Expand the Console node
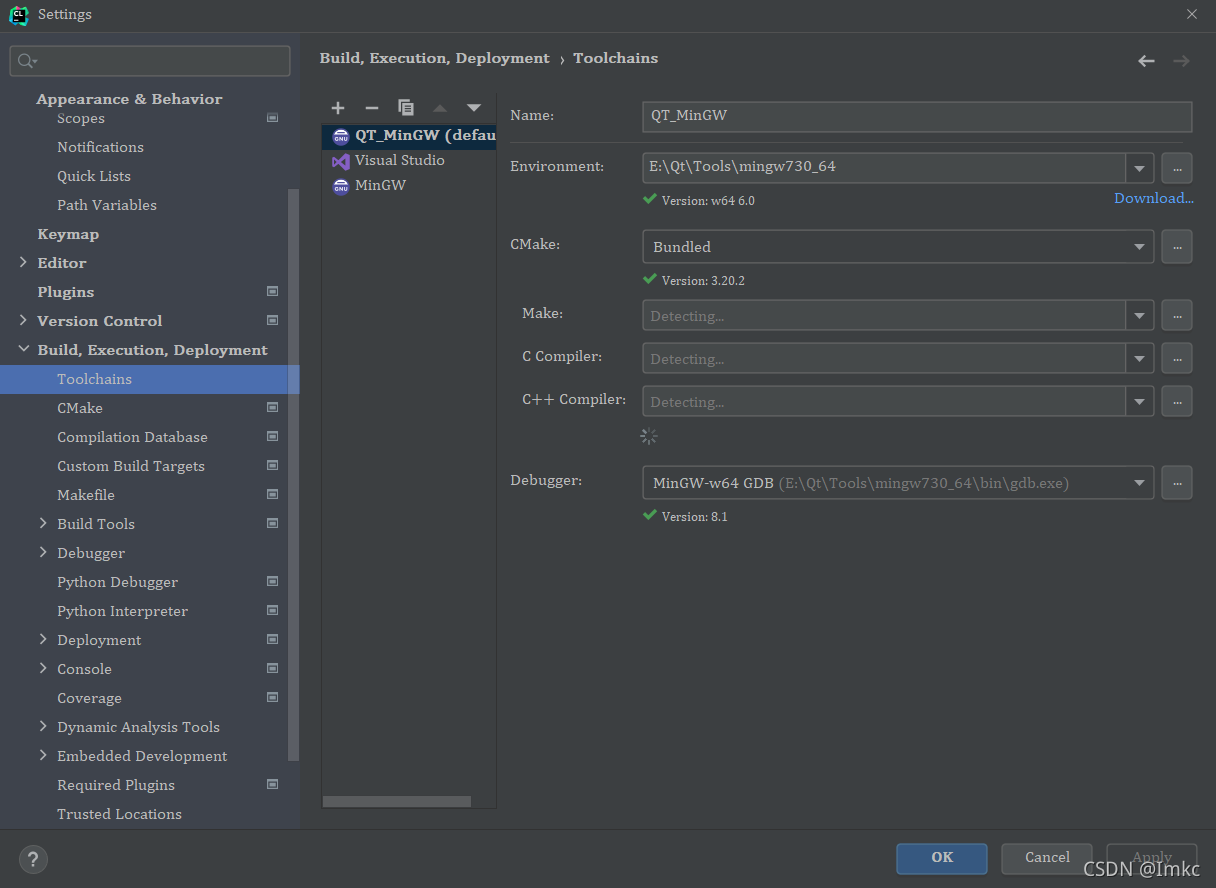The image size is (1216, 888). click(x=43, y=669)
